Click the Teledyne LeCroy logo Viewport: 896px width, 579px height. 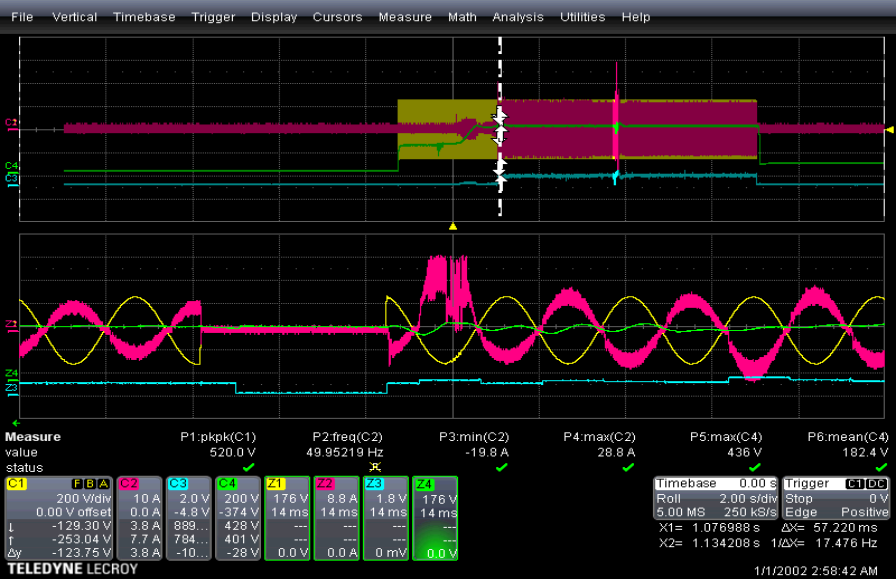point(73,569)
